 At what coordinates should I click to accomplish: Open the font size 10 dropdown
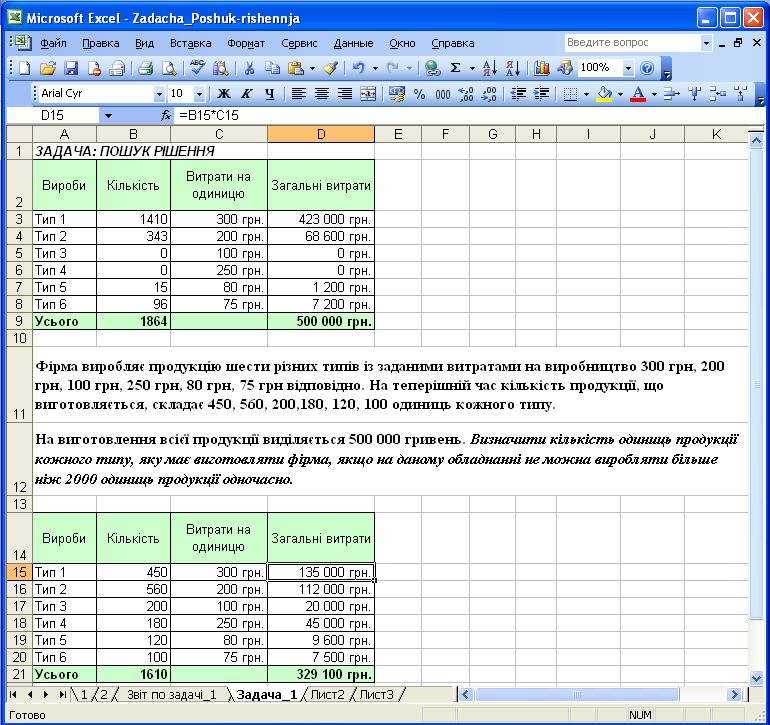pos(199,93)
